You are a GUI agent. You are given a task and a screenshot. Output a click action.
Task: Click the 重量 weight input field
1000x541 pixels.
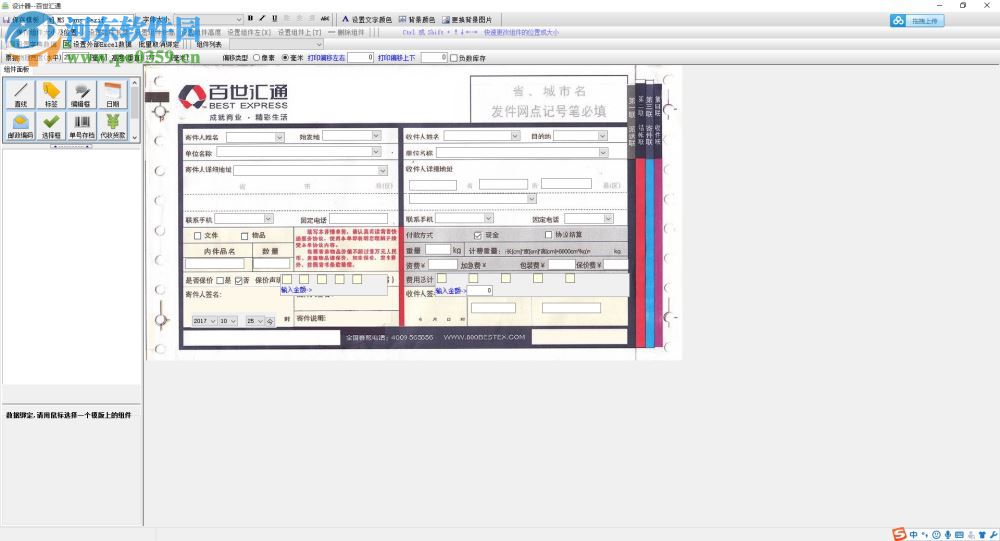[x=438, y=249]
